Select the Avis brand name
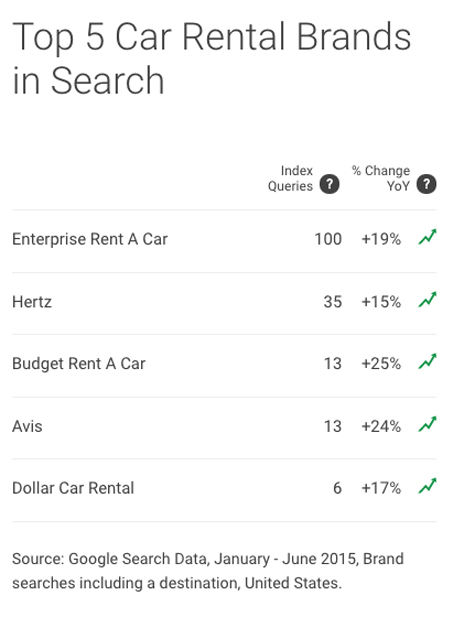 (x=27, y=427)
